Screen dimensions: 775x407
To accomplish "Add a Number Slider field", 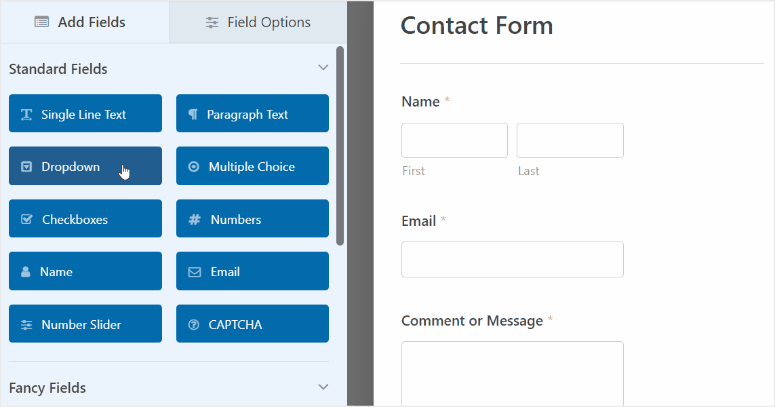I will pos(85,324).
